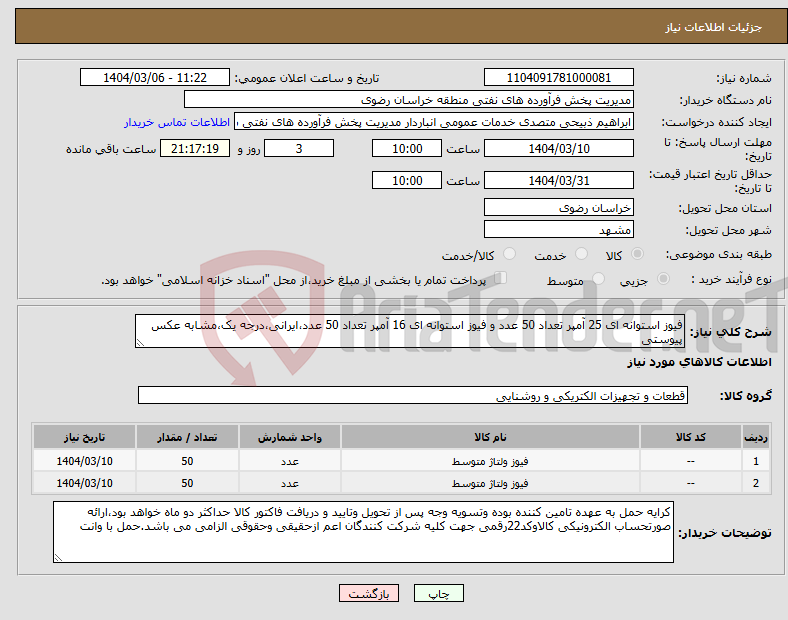Click the quantity 50 in row 2
Viewport: 788px width, 620px height.
click(187, 483)
